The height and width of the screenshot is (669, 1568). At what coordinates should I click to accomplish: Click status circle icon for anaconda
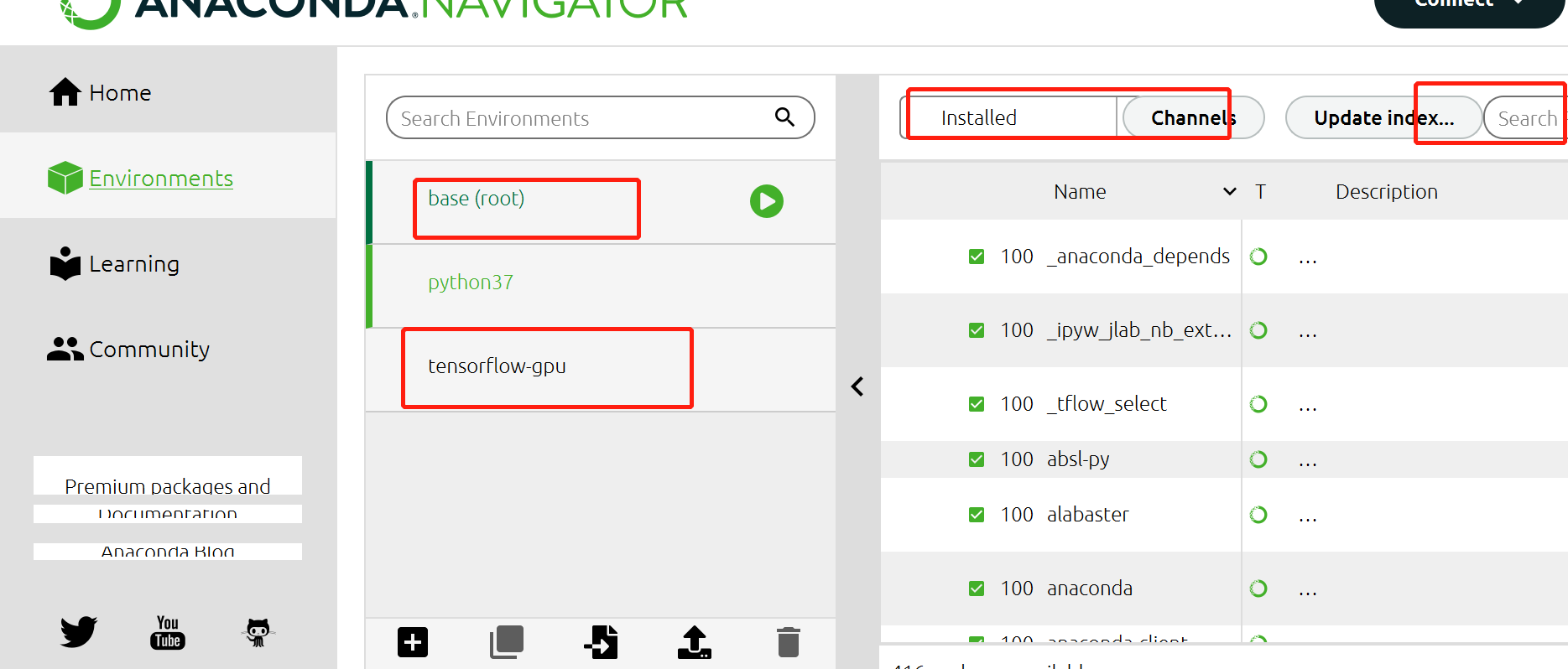[x=1258, y=589]
